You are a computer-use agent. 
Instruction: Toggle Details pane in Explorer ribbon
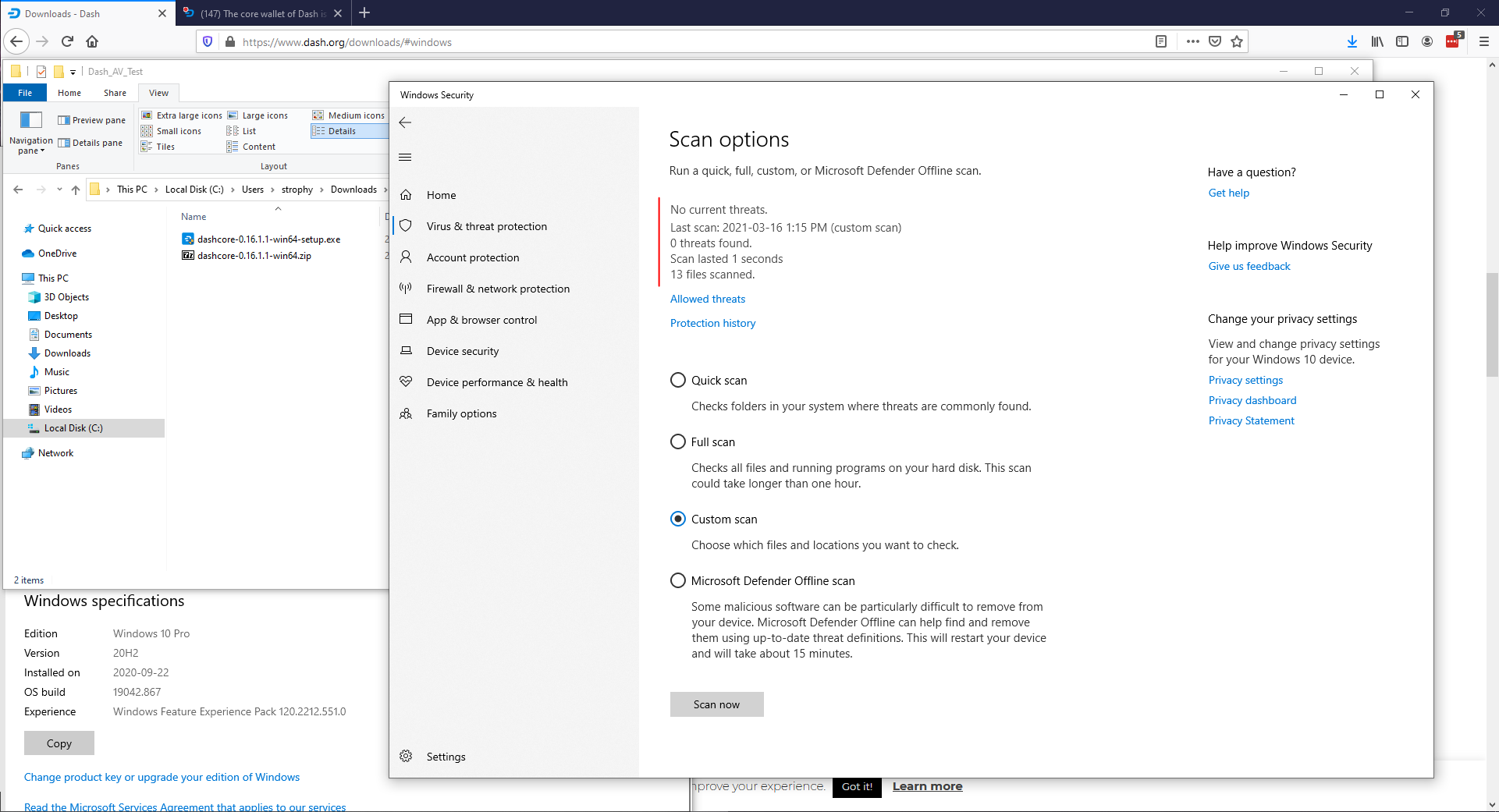[90, 143]
